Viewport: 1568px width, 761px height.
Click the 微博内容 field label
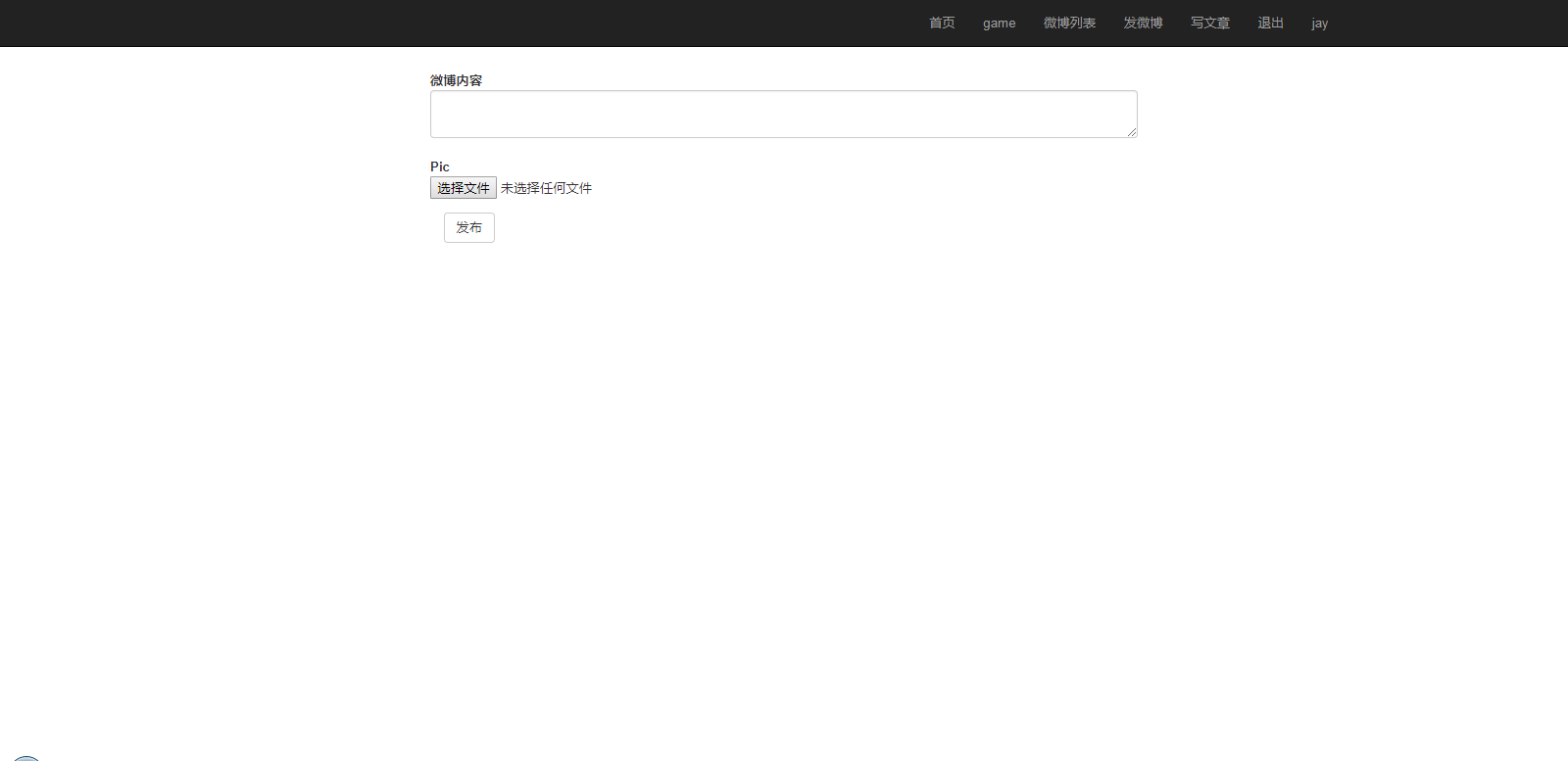point(456,80)
